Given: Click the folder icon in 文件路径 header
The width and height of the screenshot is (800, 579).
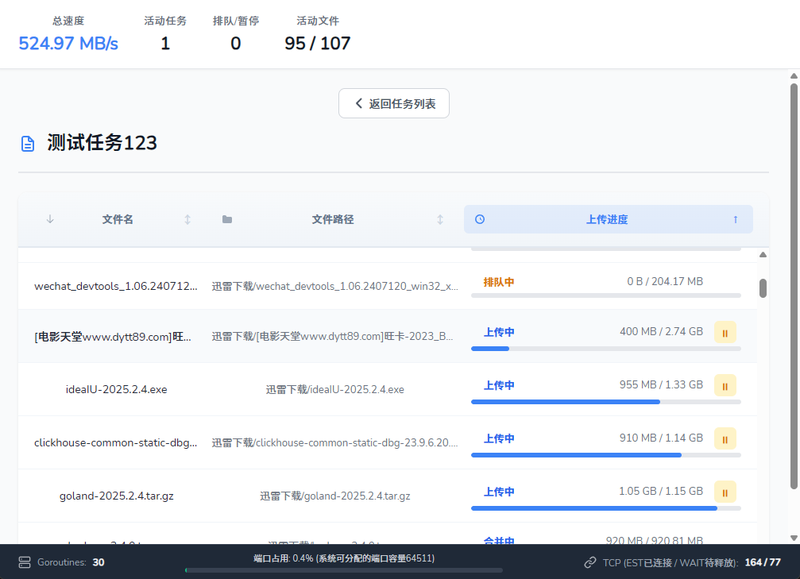Looking at the screenshot, I should coord(227,219).
